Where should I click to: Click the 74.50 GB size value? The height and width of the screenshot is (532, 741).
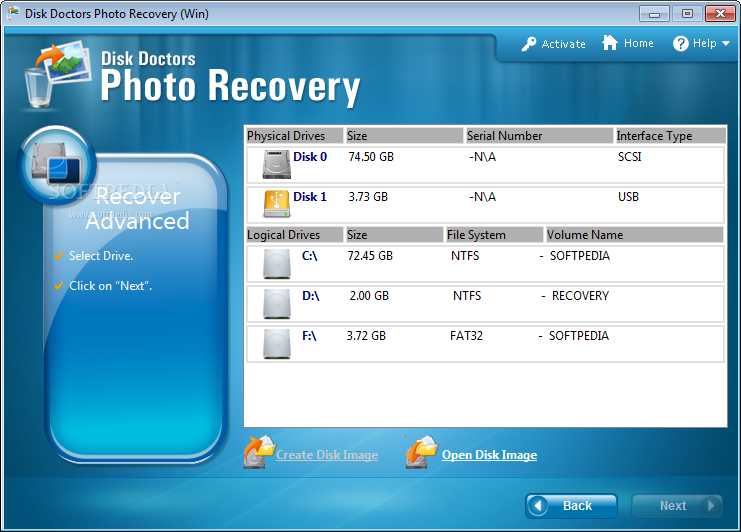[x=371, y=157]
